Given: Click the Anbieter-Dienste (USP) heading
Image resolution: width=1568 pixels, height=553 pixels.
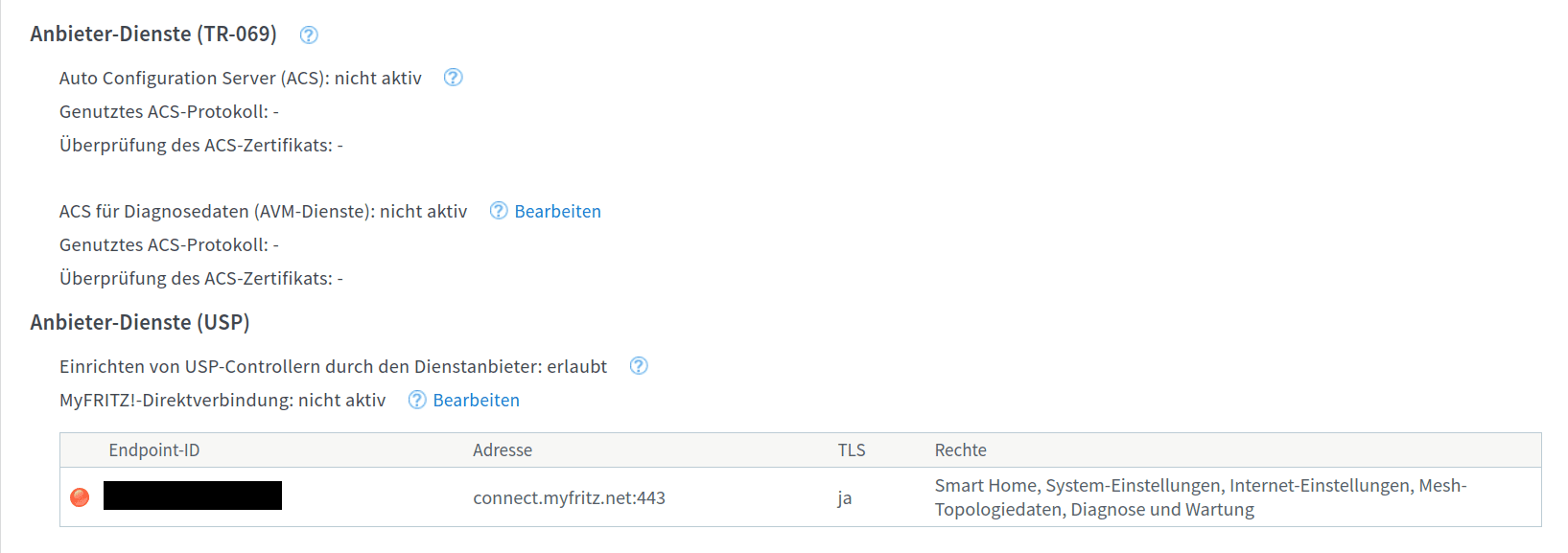Looking at the screenshot, I should 140,322.
